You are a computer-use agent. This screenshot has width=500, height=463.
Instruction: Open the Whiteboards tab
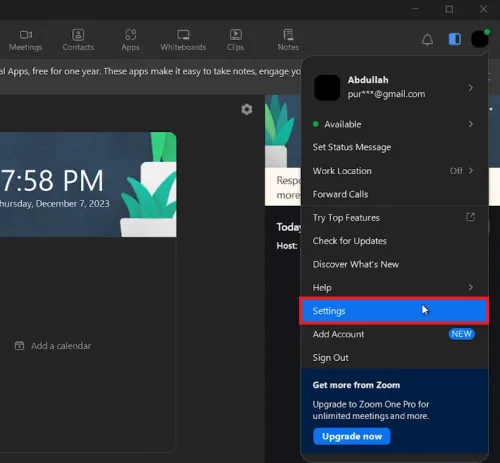[183, 40]
